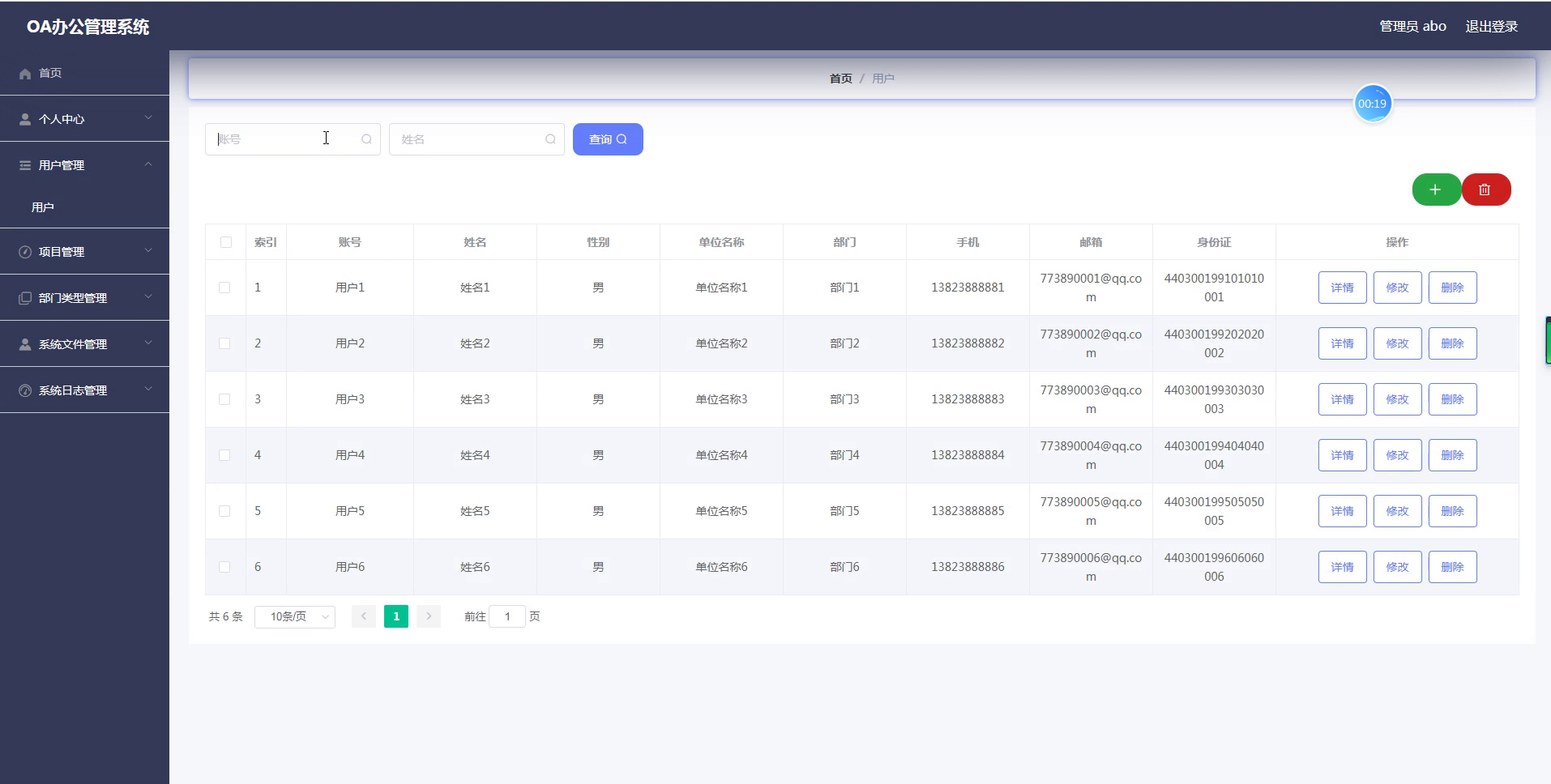Viewport: 1551px width, 784px height.
Task: Click the home icon in sidebar
Action: [x=25, y=74]
